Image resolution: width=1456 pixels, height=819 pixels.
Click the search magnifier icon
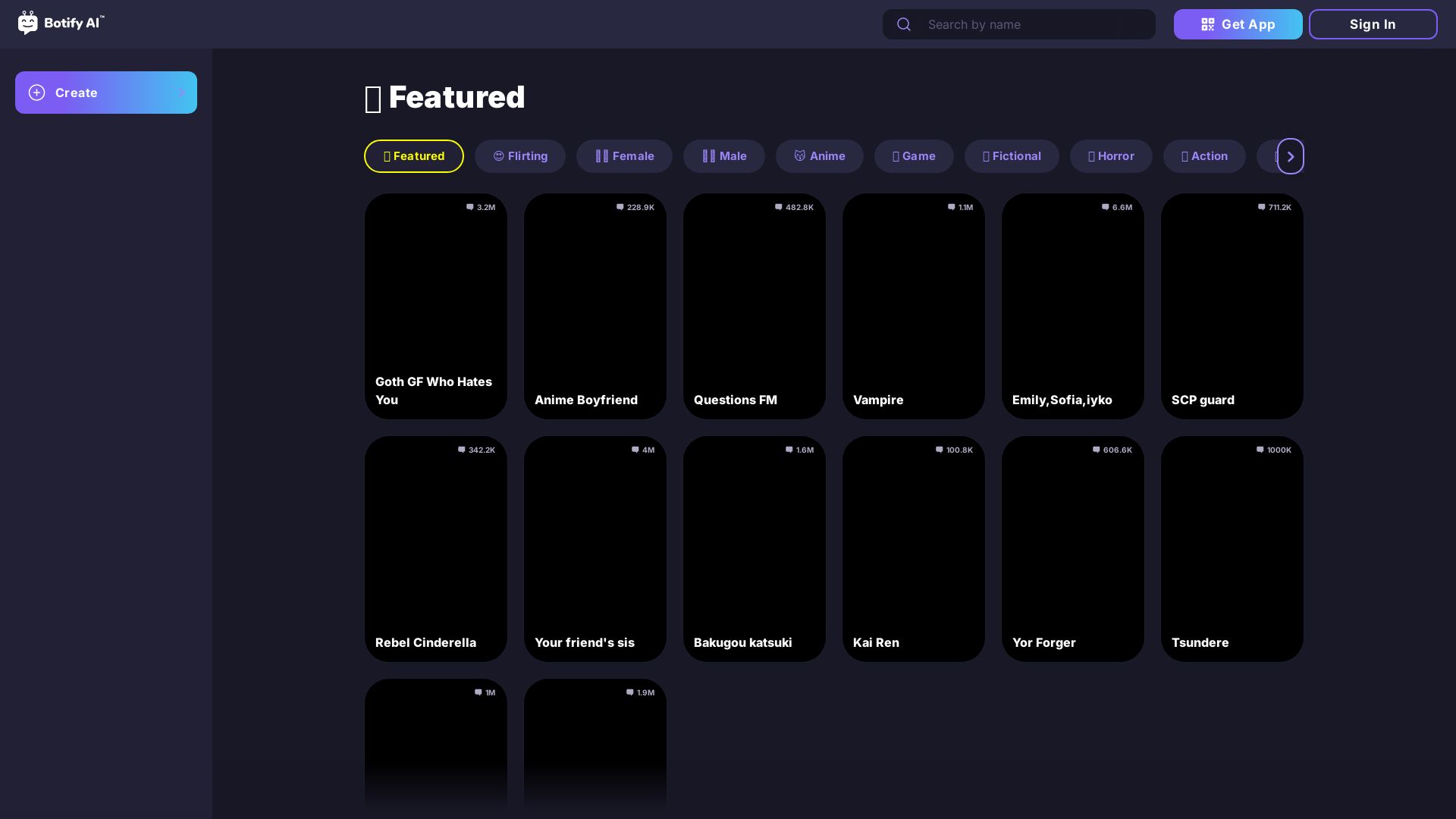904,24
